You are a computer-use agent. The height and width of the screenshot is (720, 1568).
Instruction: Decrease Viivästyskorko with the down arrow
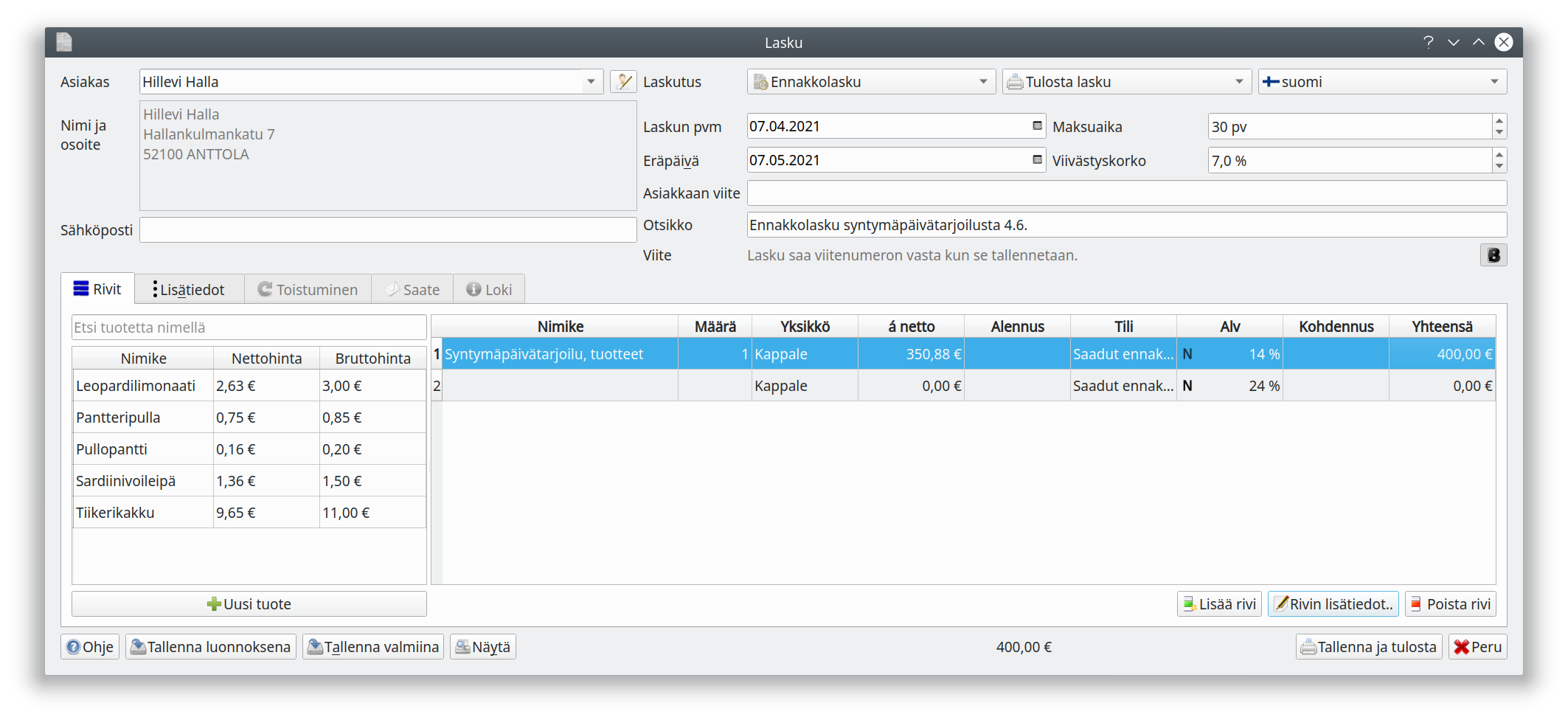coord(1499,167)
